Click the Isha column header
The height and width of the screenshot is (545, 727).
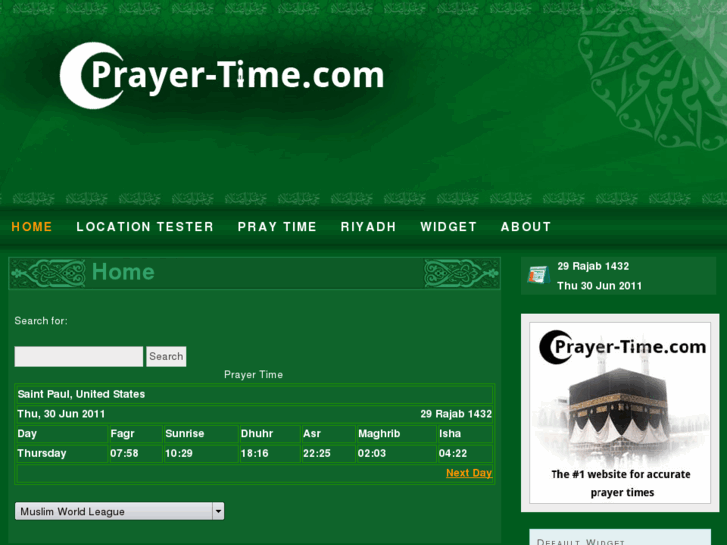[465, 434]
